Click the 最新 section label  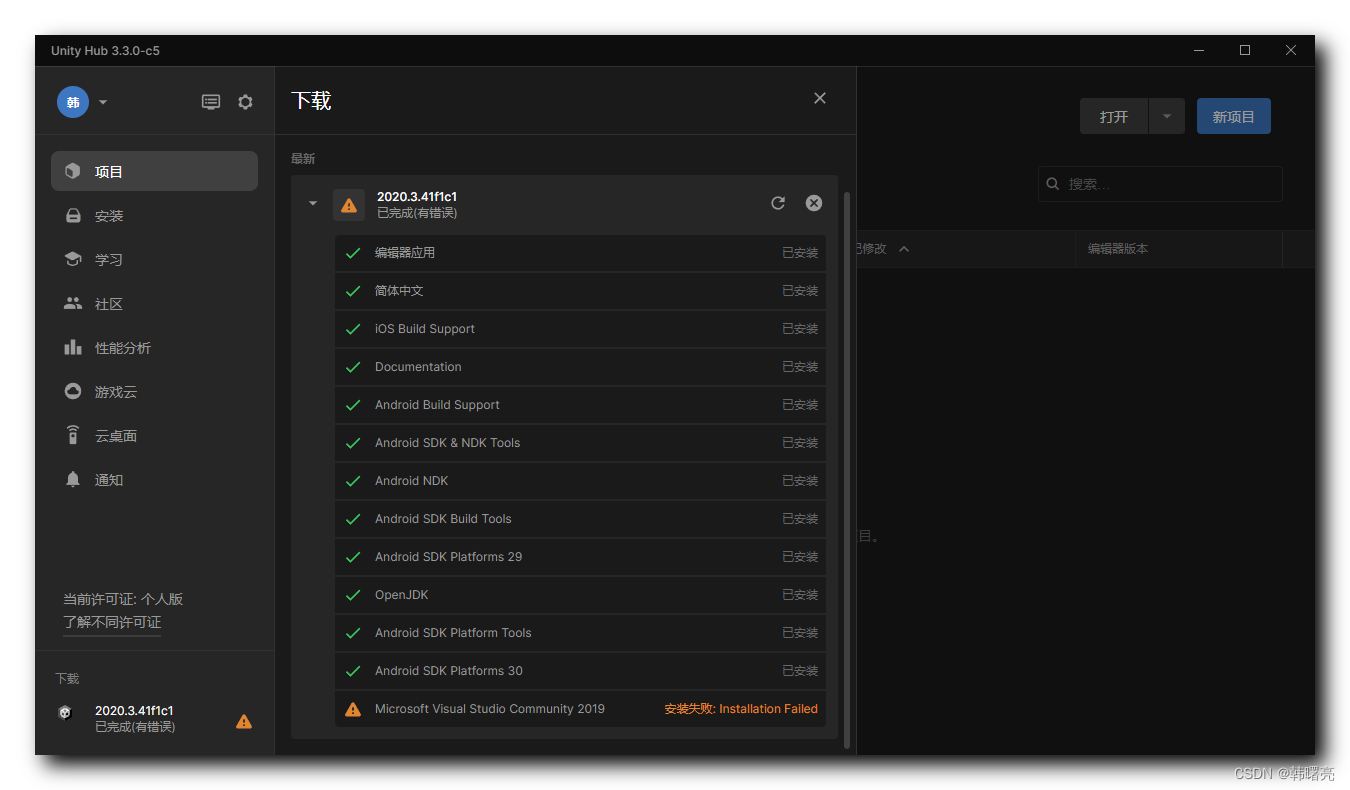[x=303, y=158]
